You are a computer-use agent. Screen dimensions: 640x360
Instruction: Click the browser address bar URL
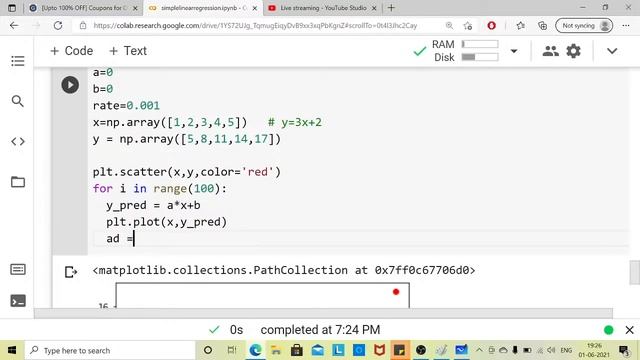(x=255, y=25)
